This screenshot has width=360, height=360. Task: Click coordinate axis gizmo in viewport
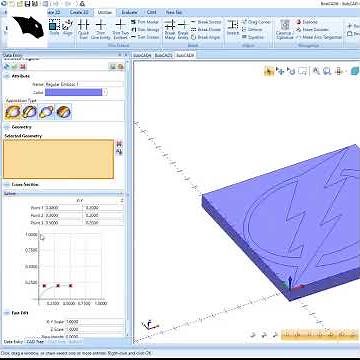(x=149, y=324)
